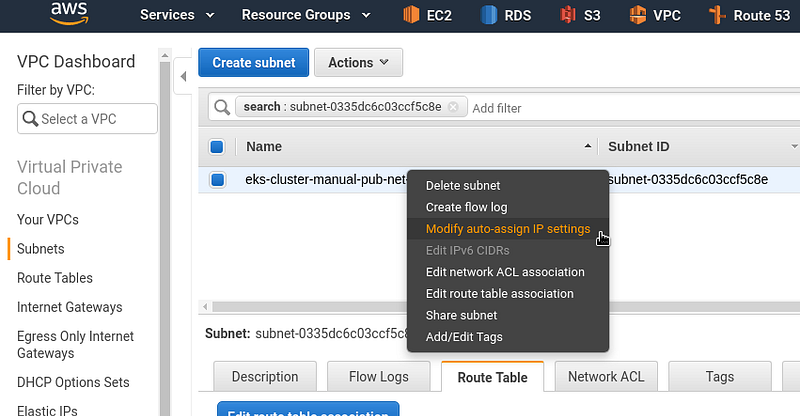Screen dimensions: 800x416
Task: Expand the Resource Groups dropdown
Action: [306, 15]
